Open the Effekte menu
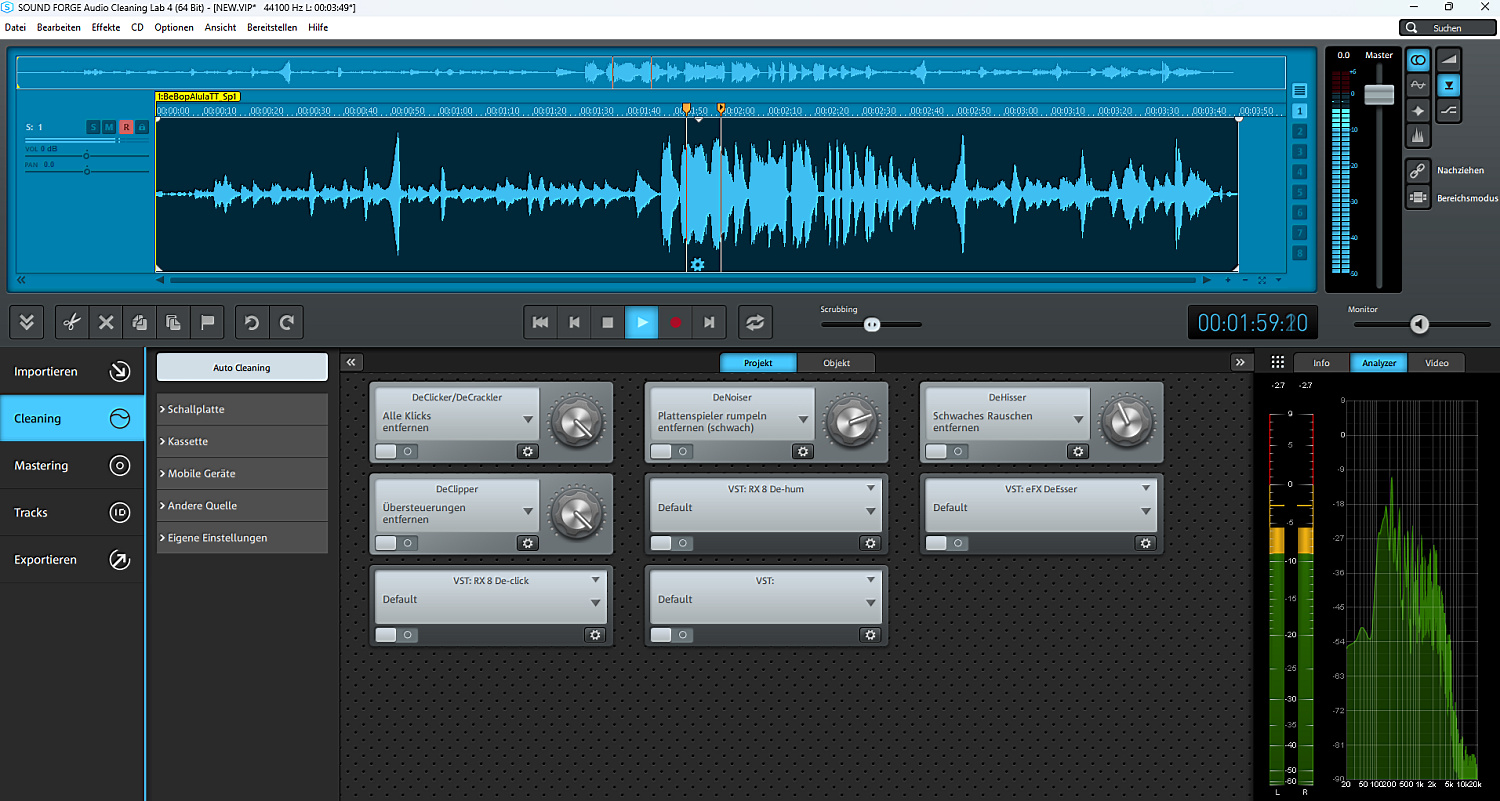The image size is (1500, 801). coord(105,27)
